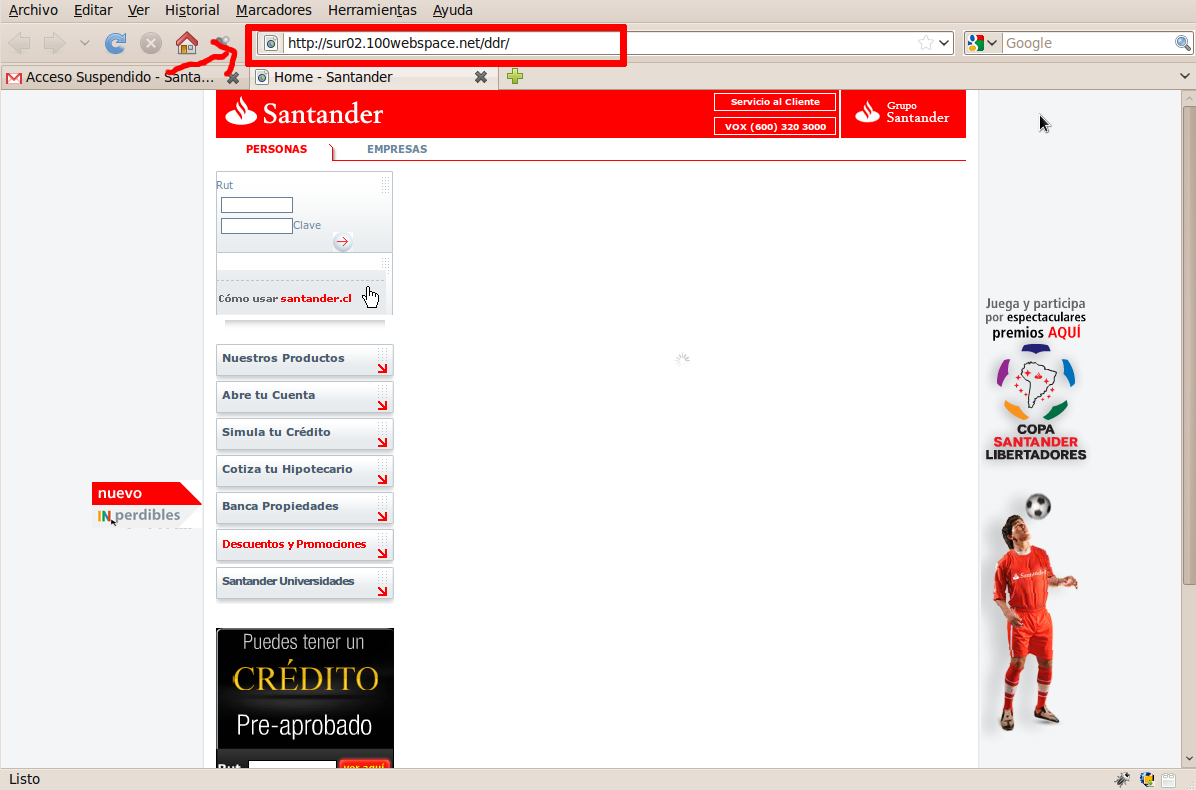This screenshot has width=1196, height=790.
Task: Select the EMPRESAS tab
Action: point(397,149)
